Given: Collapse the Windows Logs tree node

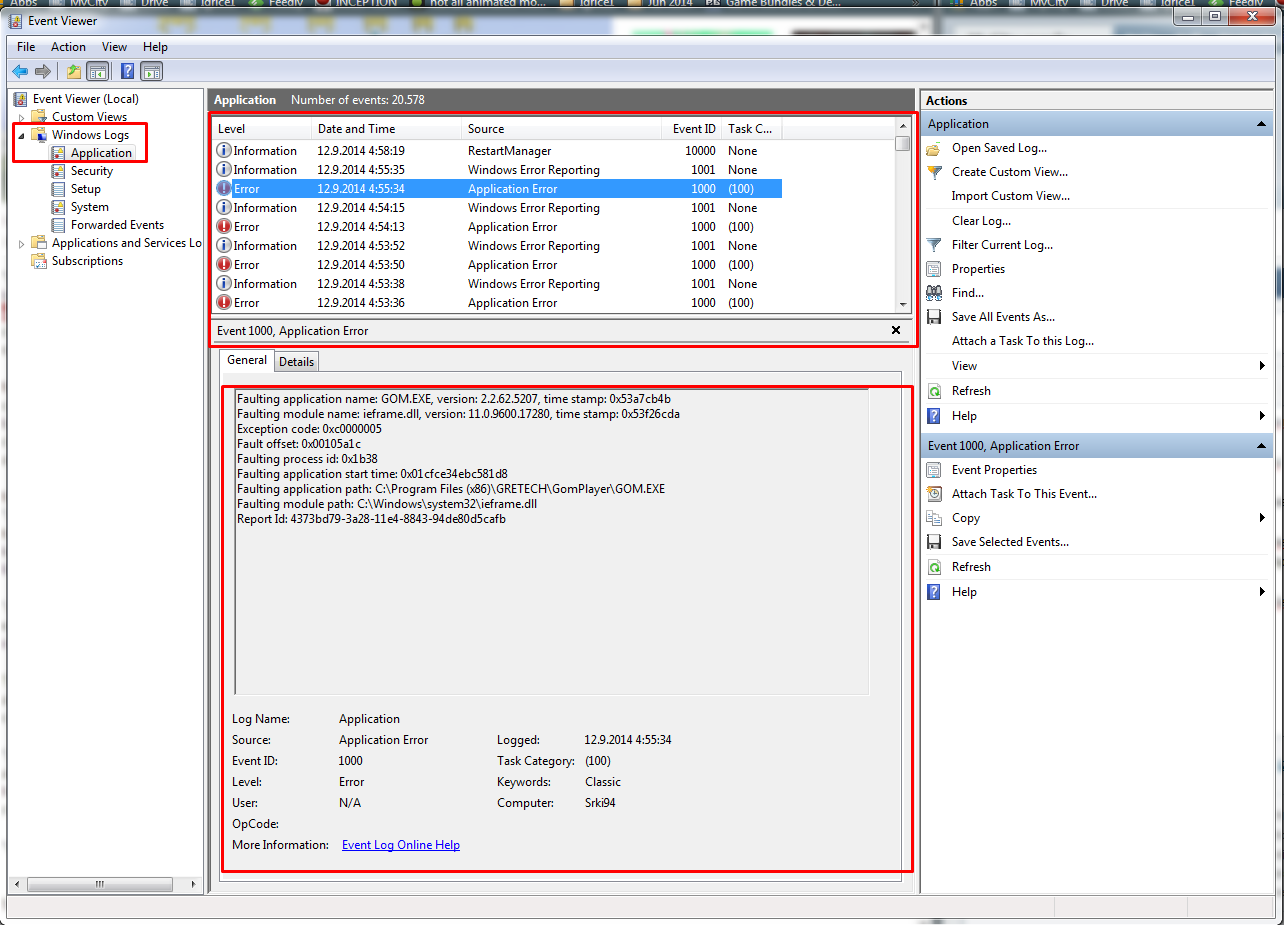Looking at the screenshot, I should [22, 135].
